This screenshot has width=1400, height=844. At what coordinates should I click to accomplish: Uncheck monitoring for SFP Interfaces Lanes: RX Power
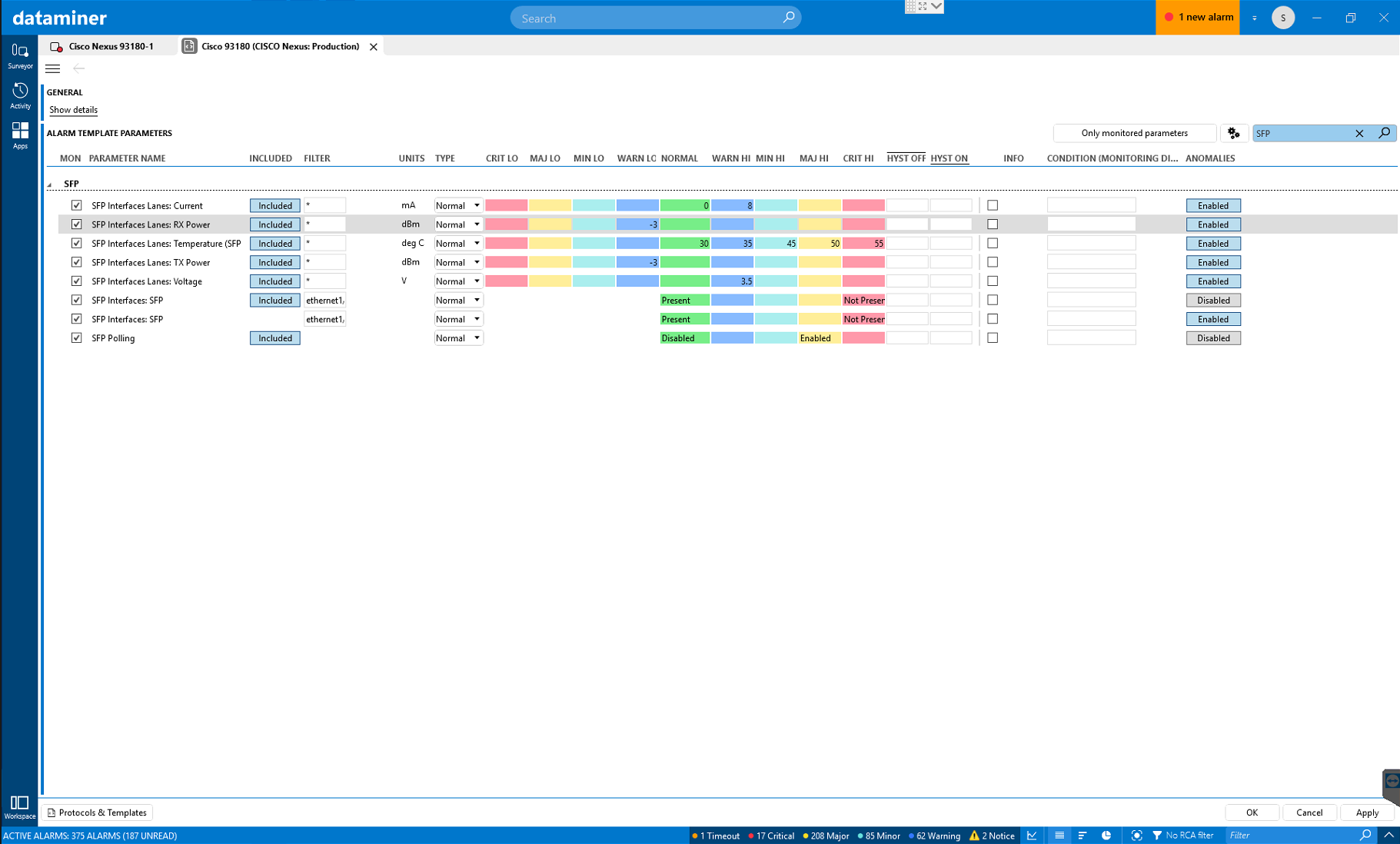point(76,224)
